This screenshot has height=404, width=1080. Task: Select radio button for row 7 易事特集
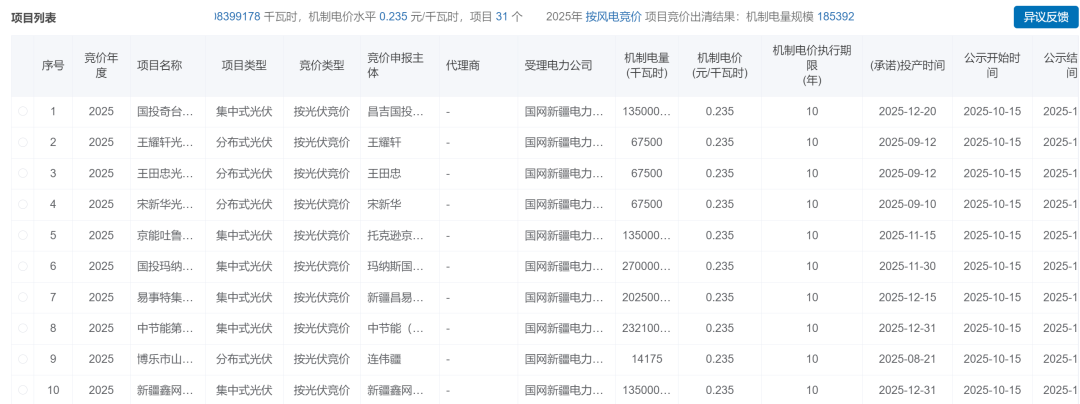click(23, 297)
